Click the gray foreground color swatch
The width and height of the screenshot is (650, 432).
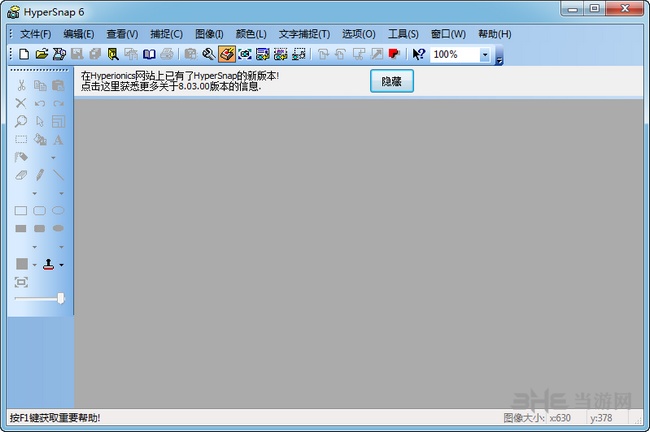click(x=22, y=264)
